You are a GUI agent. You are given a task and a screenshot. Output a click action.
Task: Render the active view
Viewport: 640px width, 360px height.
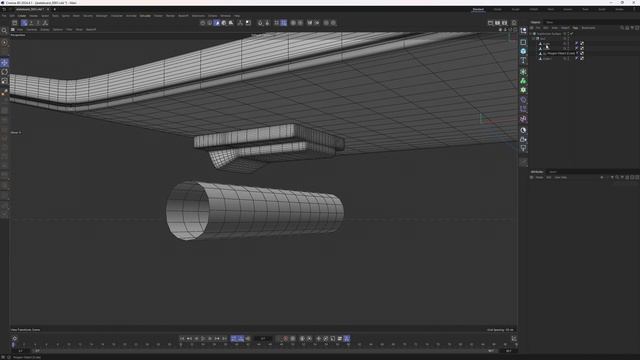click(x=490, y=23)
